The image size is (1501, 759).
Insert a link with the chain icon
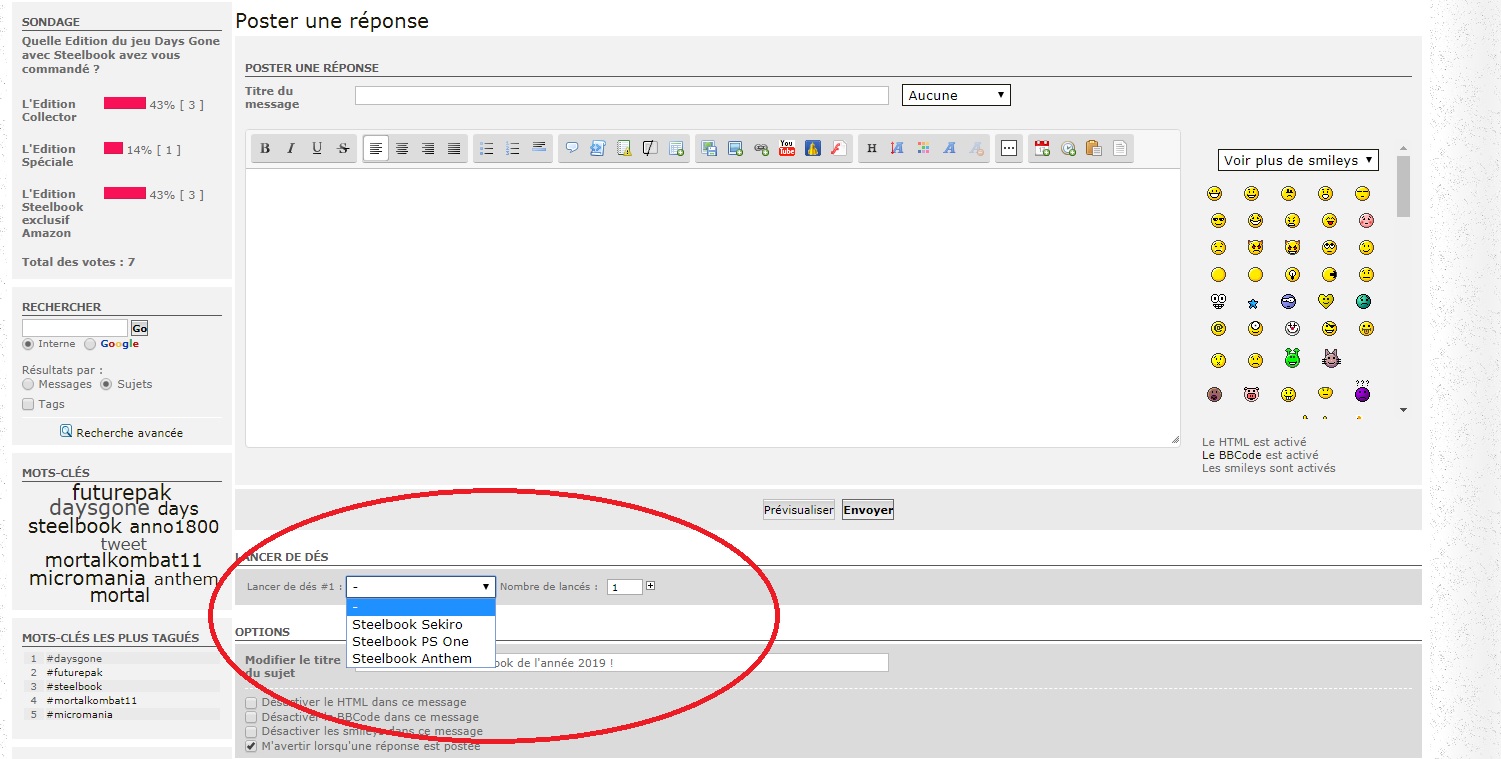coord(761,148)
